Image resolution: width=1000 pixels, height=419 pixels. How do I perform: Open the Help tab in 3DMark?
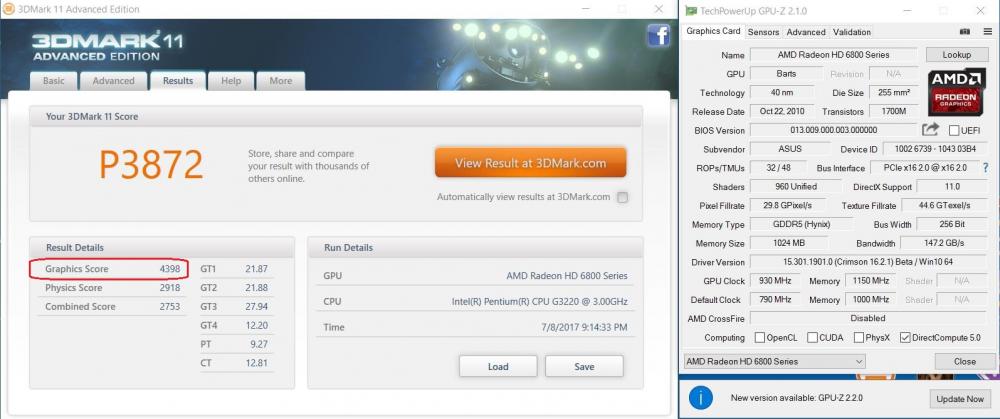231,81
